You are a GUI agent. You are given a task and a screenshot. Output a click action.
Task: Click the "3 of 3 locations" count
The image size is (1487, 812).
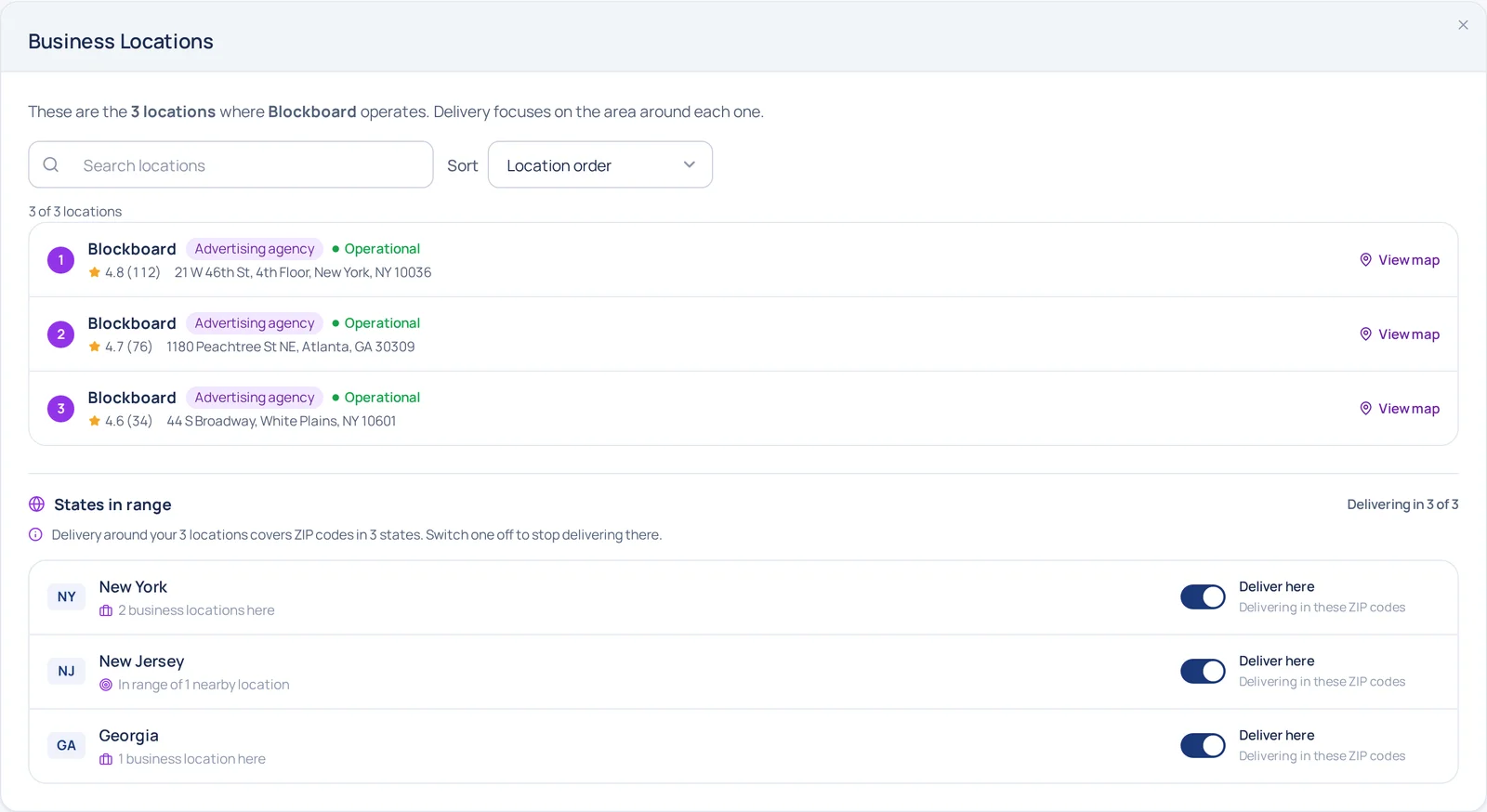pyautogui.click(x=75, y=212)
